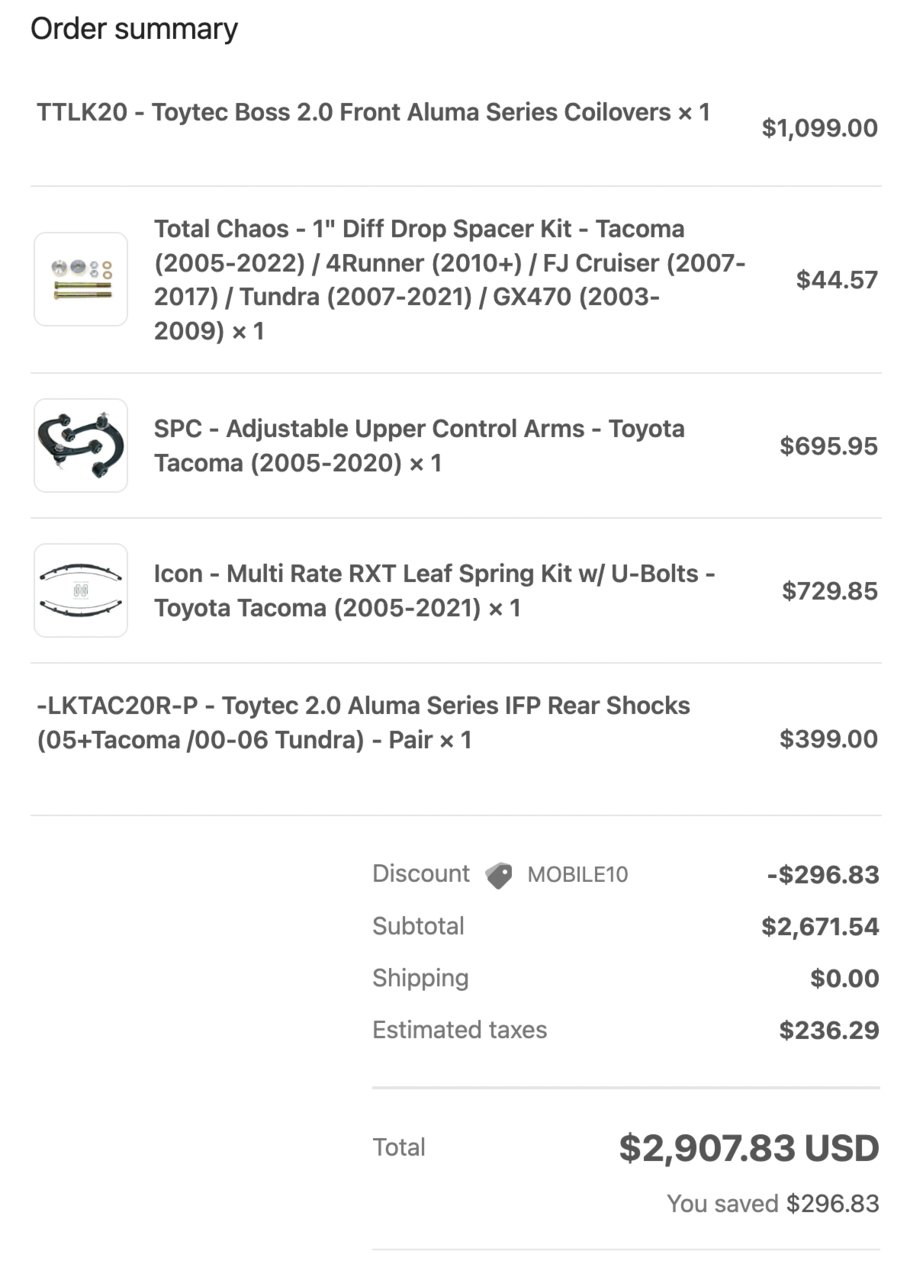Click the SPC Adjustable Upper Control Arms title

[420, 446]
